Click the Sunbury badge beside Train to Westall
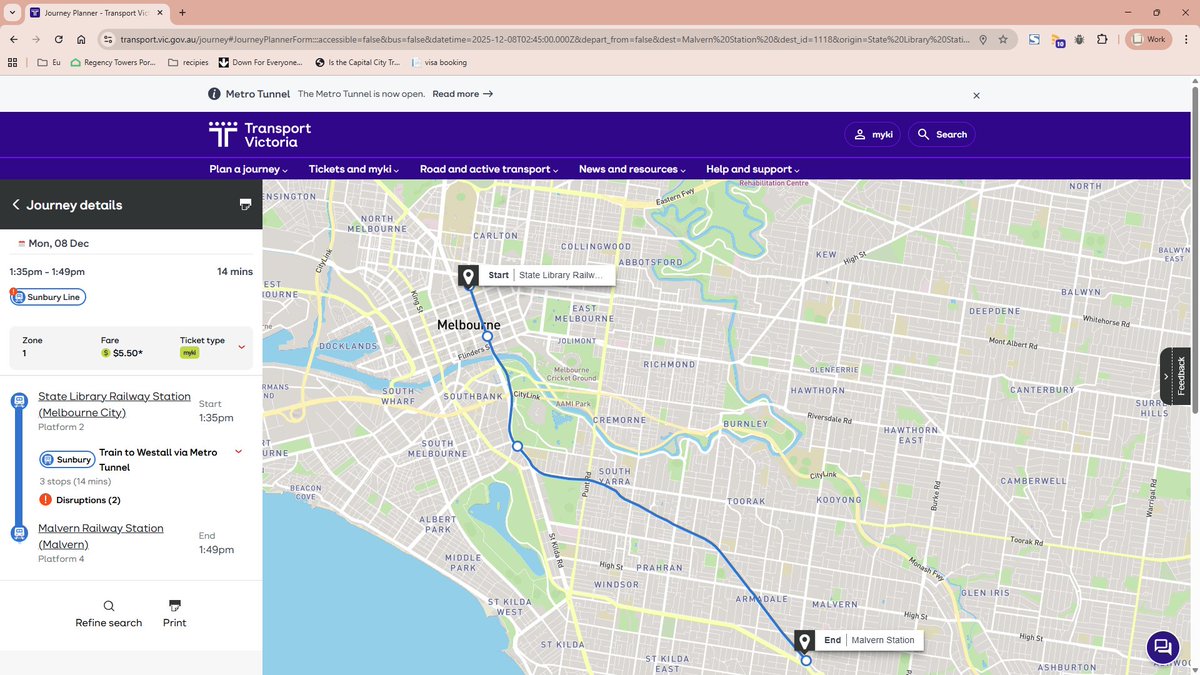Image resolution: width=1200 pixels, height=675 pixels. [67, 460]
